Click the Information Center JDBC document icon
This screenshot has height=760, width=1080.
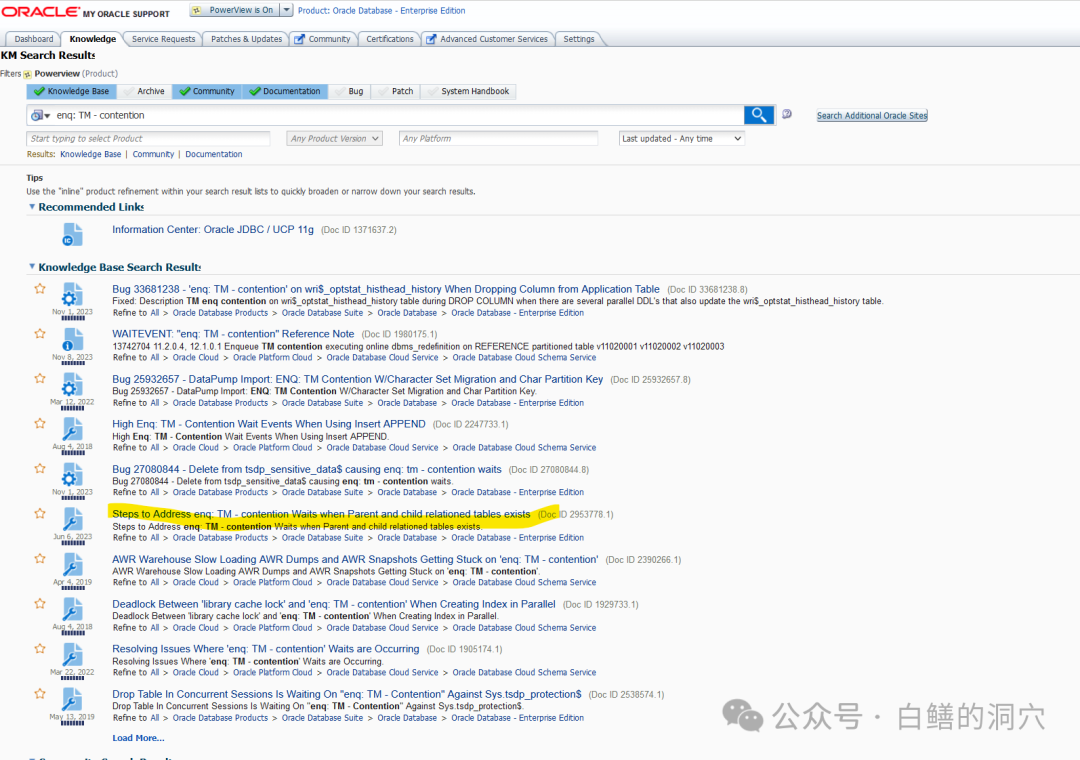pyautogui.click(x=72, y=234)
